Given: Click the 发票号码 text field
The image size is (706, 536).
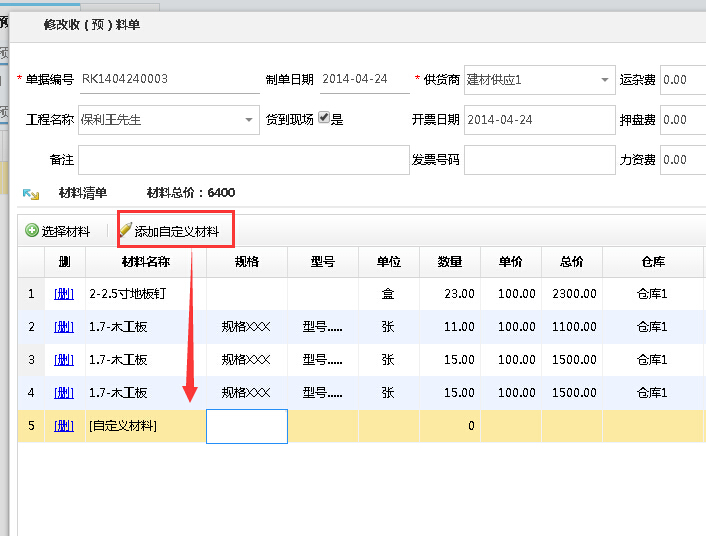Looking at the screenshot, I should tap(539, 160).
